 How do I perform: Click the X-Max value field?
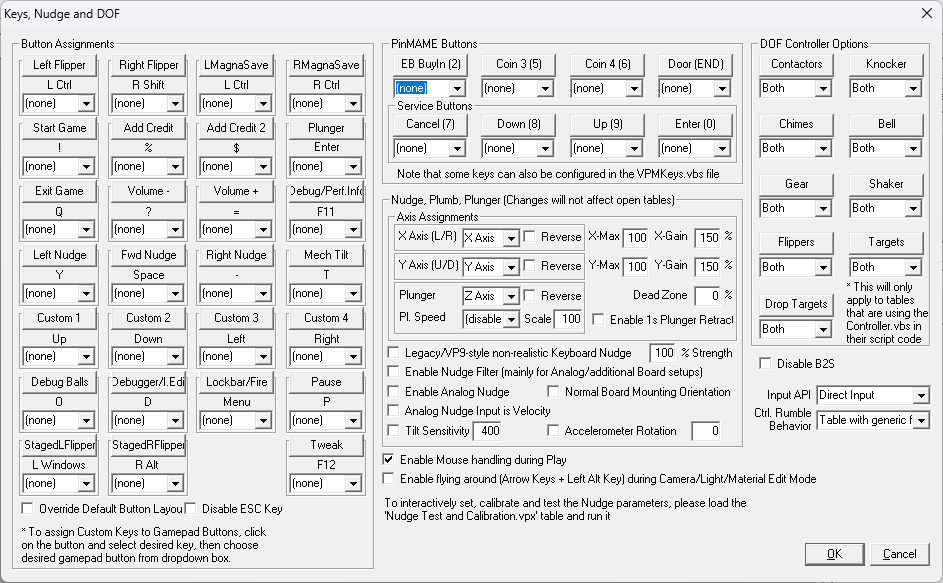click(x=636, y=238)
